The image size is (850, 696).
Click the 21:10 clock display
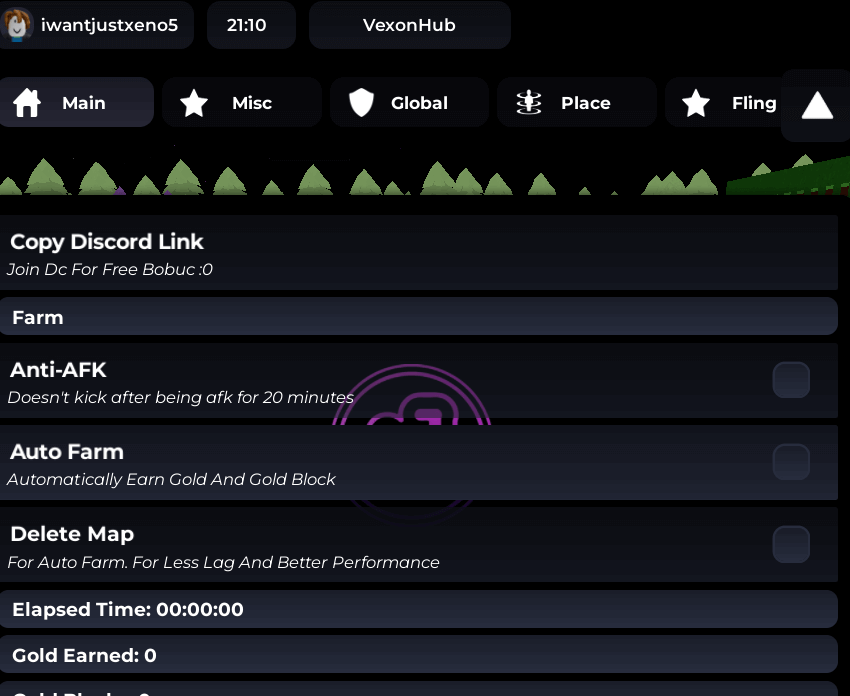[252, 25]
